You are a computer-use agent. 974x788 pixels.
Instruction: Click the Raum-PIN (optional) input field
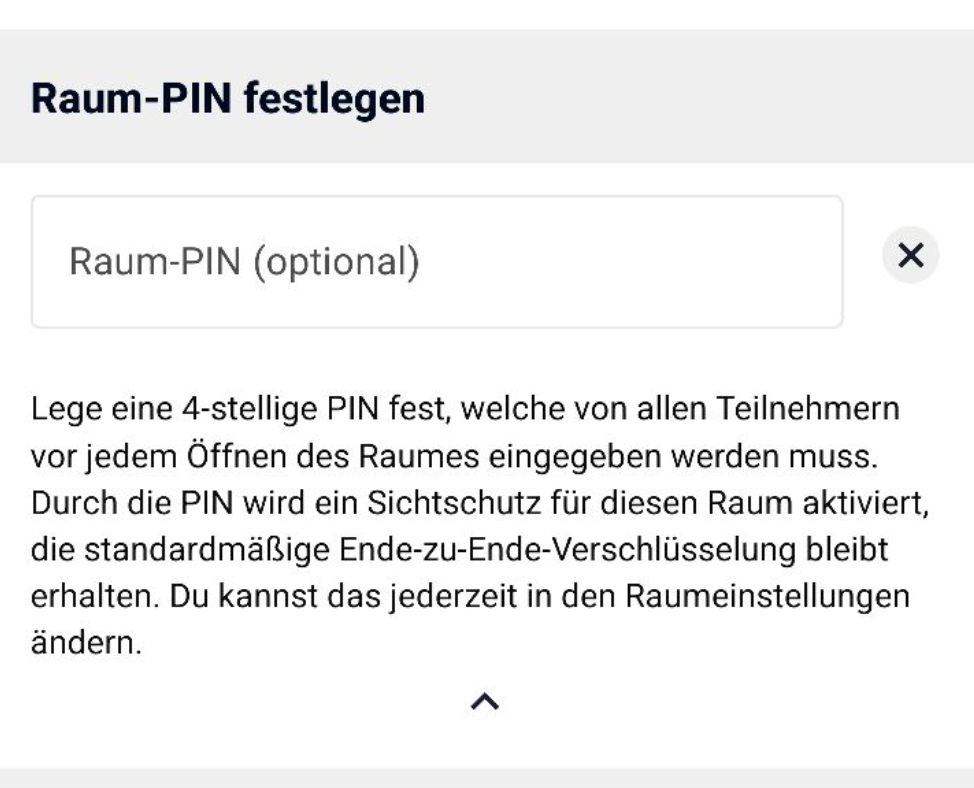(x=437, y=261)
